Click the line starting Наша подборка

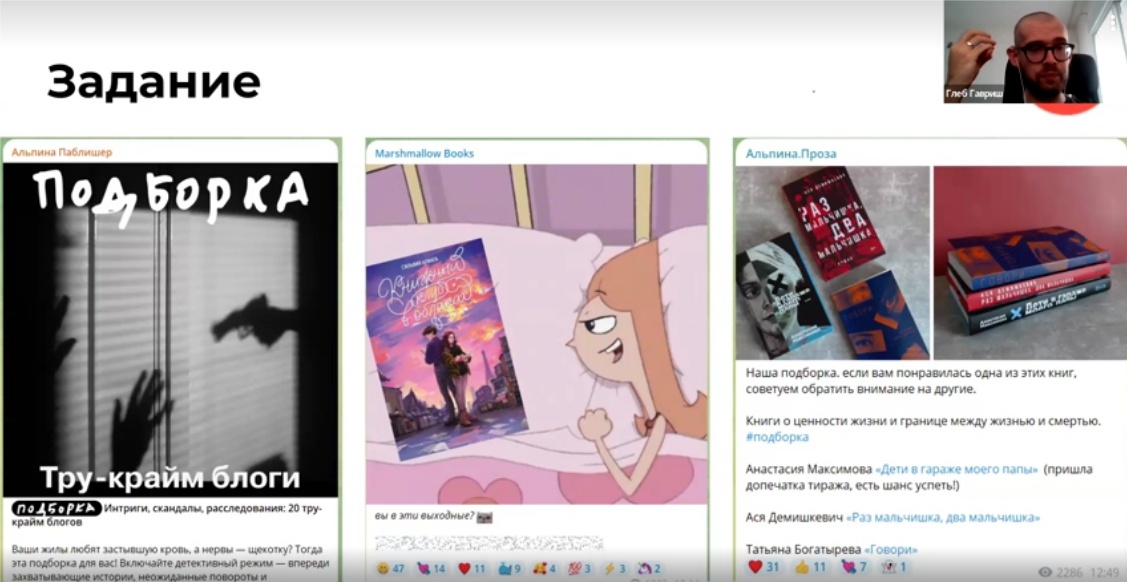[911, 374]
